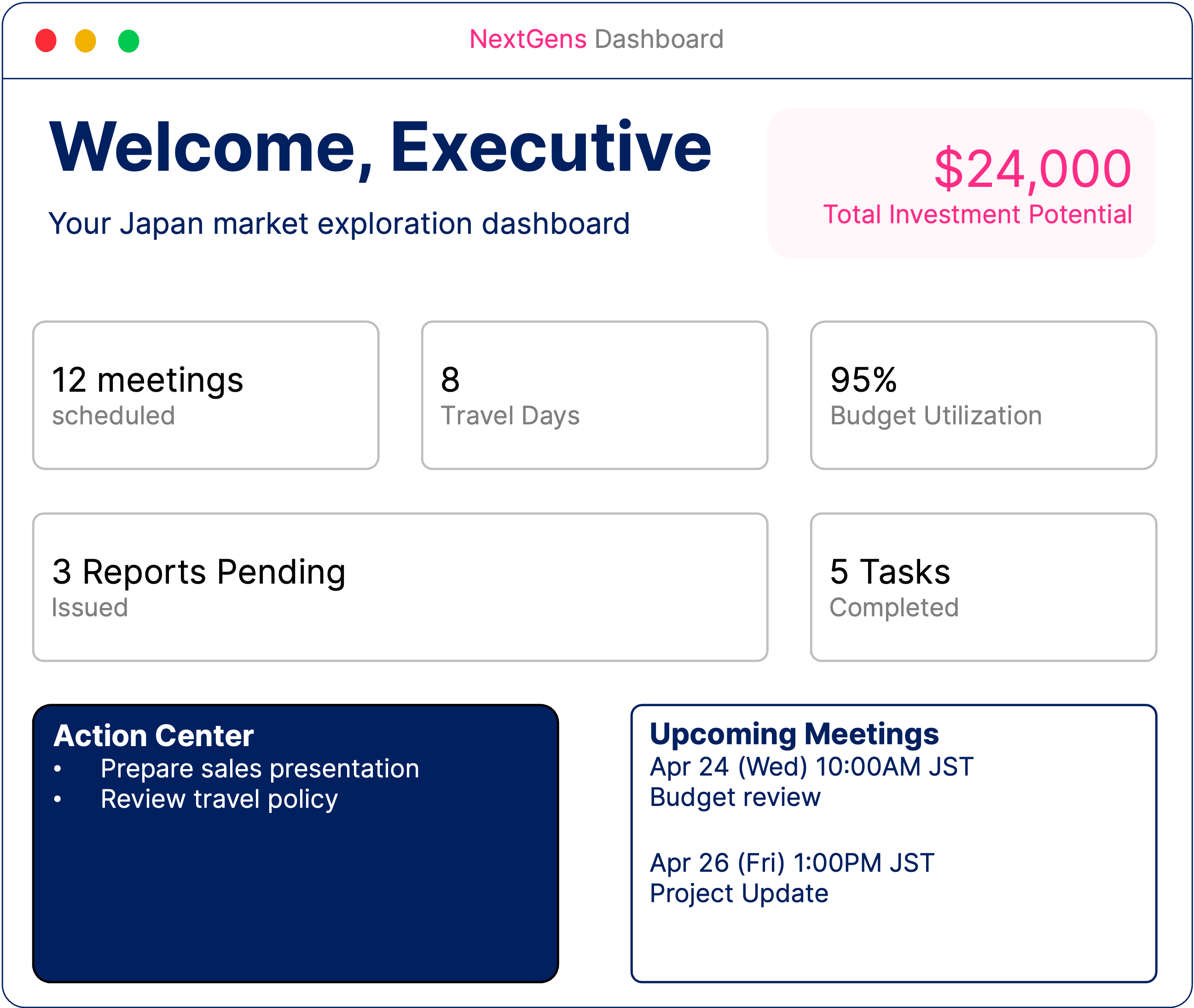Click the yellow minimize window button
The image size is (1194, 1008).
pyautogui.click(x=86, y=41)
